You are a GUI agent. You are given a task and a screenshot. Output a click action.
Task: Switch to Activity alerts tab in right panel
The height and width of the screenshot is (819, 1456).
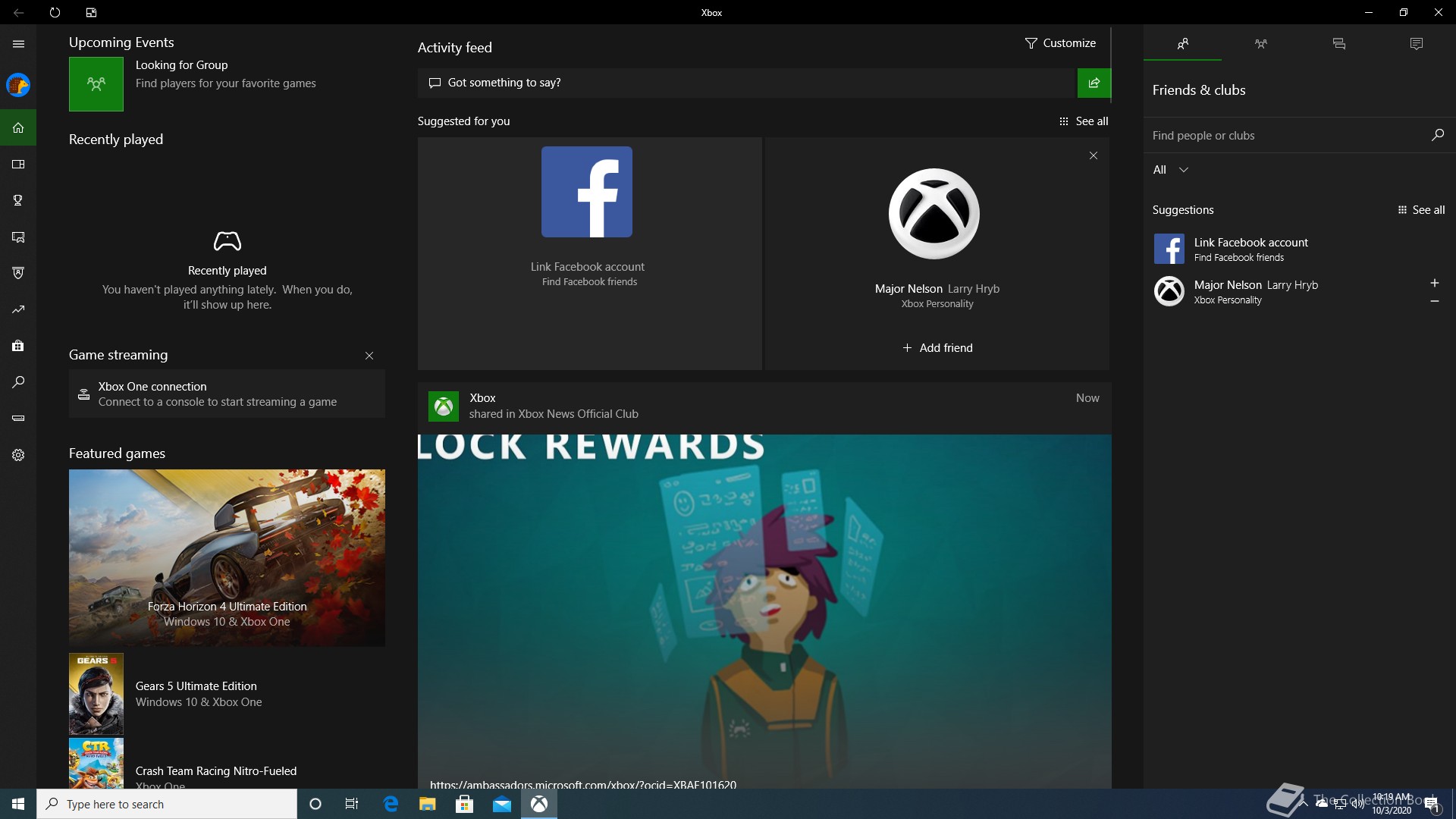pos(1416,44)
